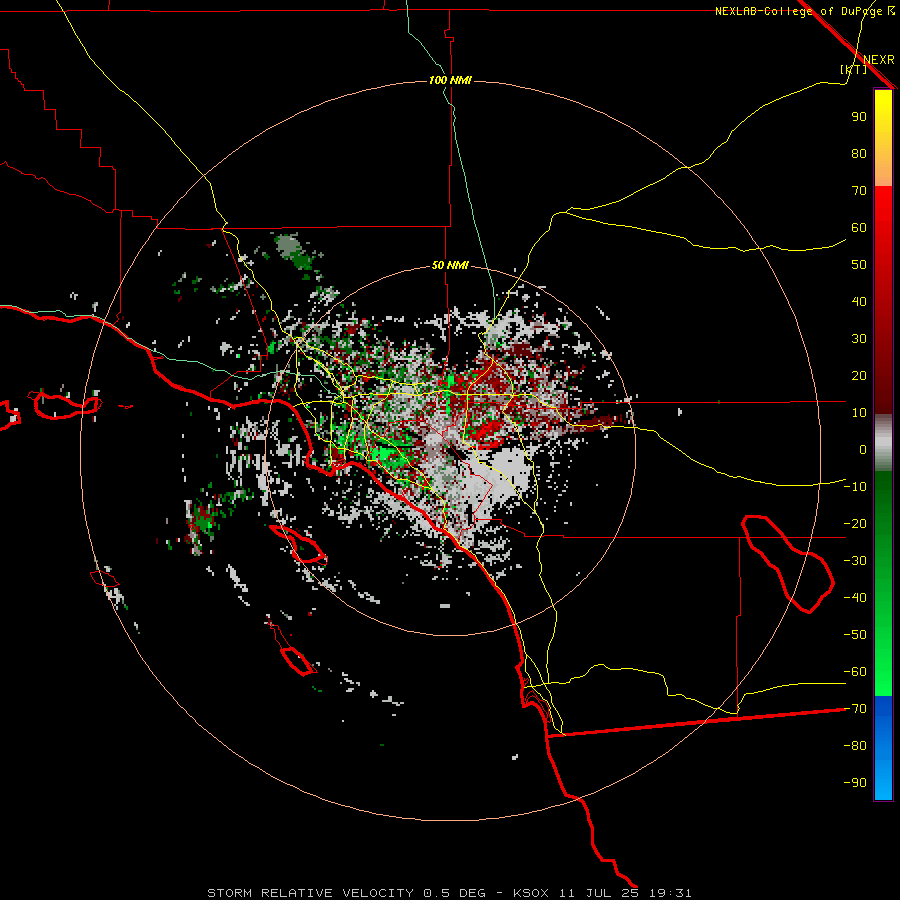
Task: Click the 80 value on the velocity scale
Action: [x=859, y=154]
